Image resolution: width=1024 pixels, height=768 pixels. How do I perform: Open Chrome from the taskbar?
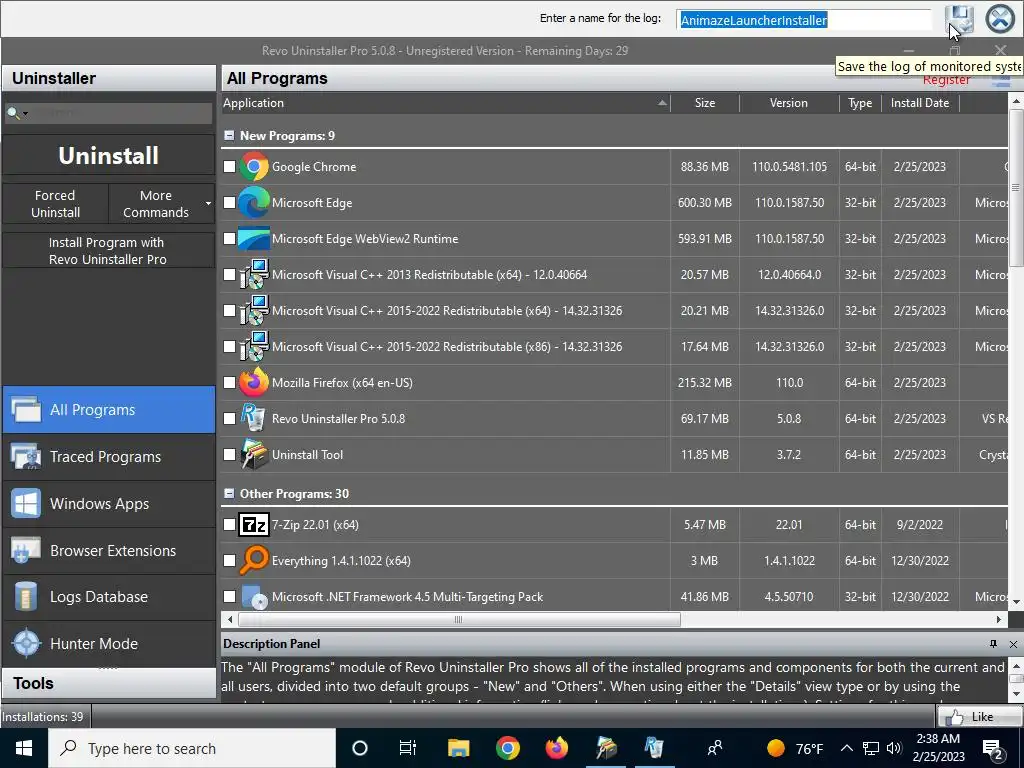tap(507, 748)
